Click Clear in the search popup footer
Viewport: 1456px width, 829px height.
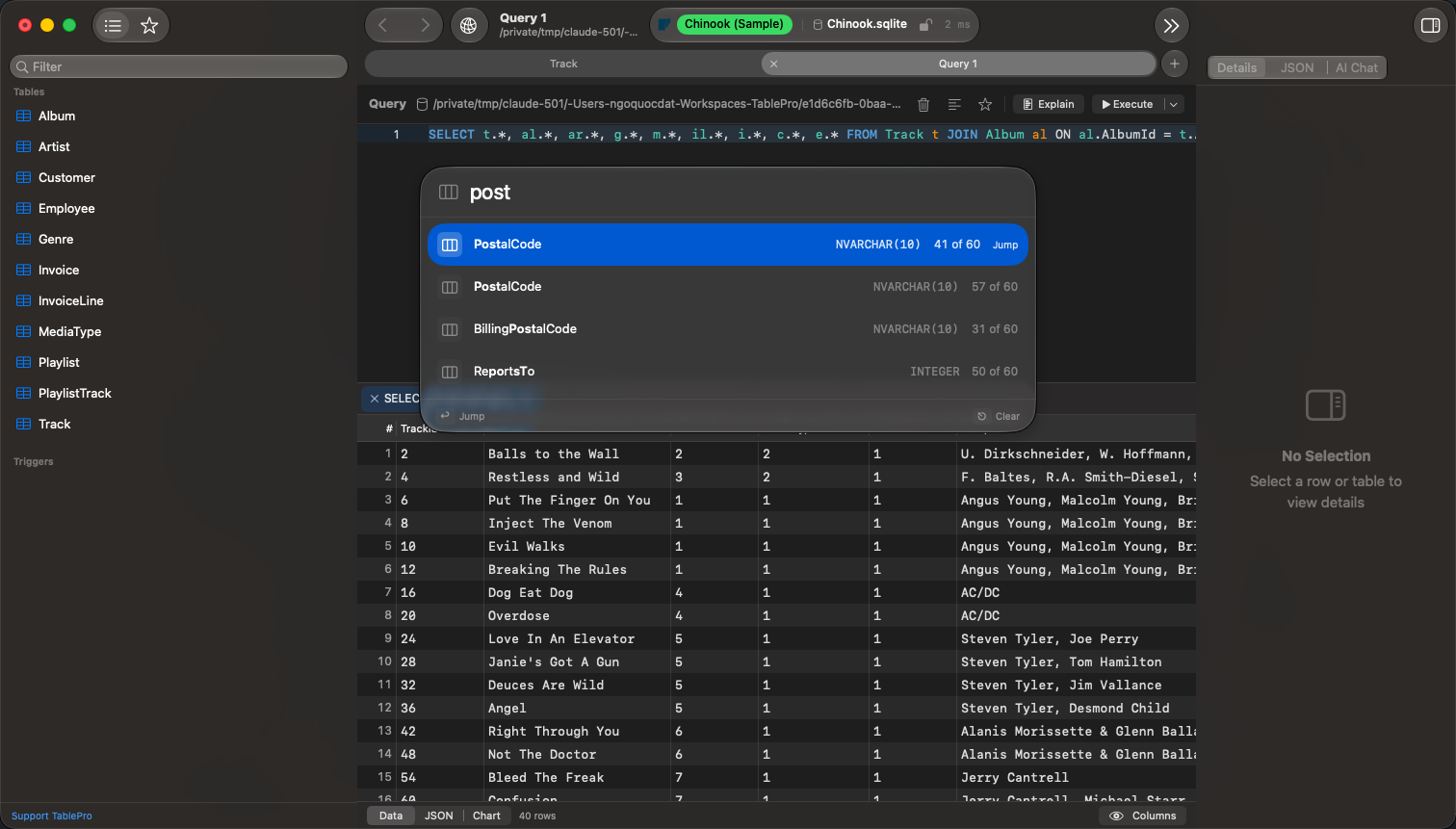(x=999, y=416)
